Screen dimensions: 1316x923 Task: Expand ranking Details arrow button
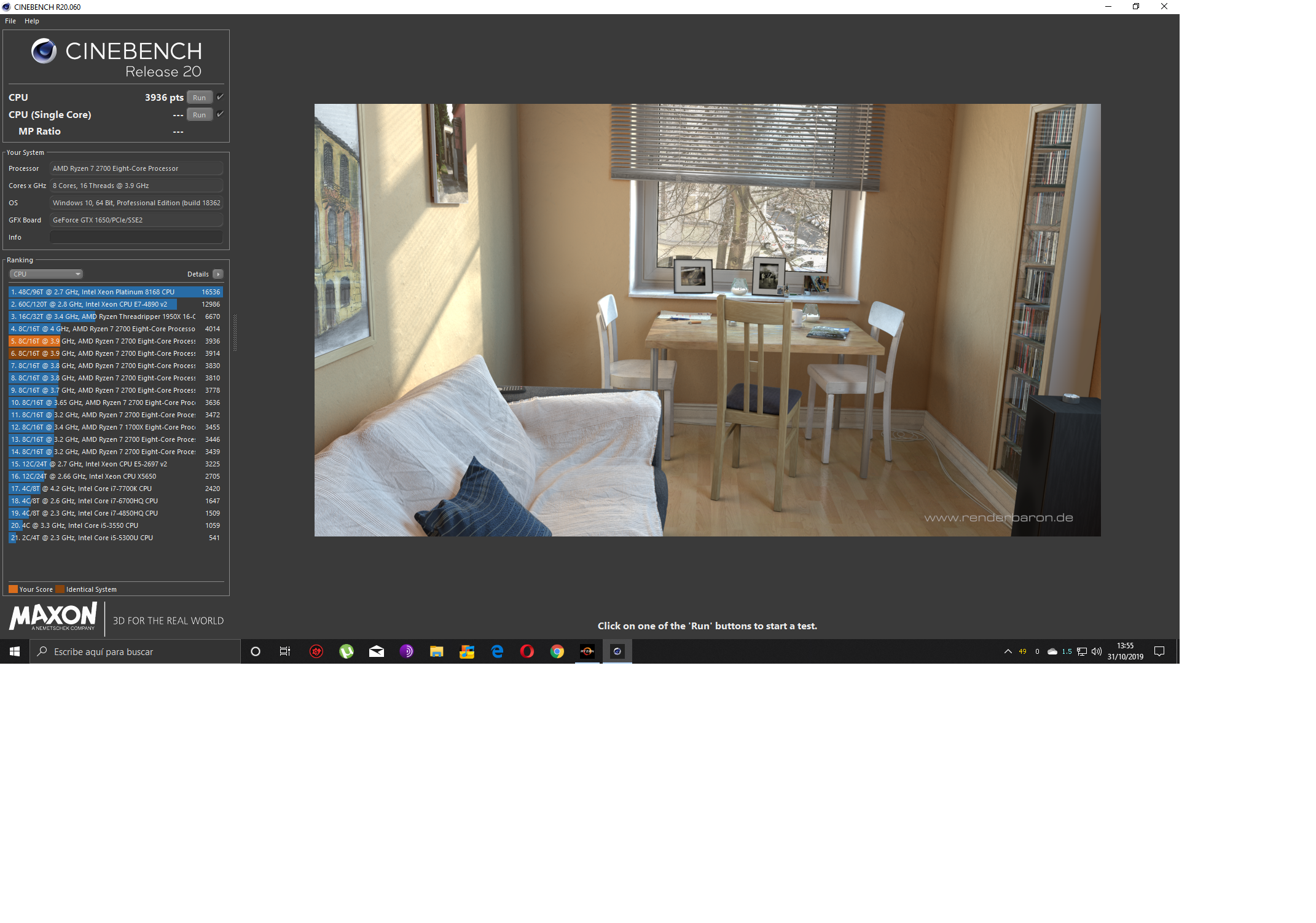click(x=218, y=274)
